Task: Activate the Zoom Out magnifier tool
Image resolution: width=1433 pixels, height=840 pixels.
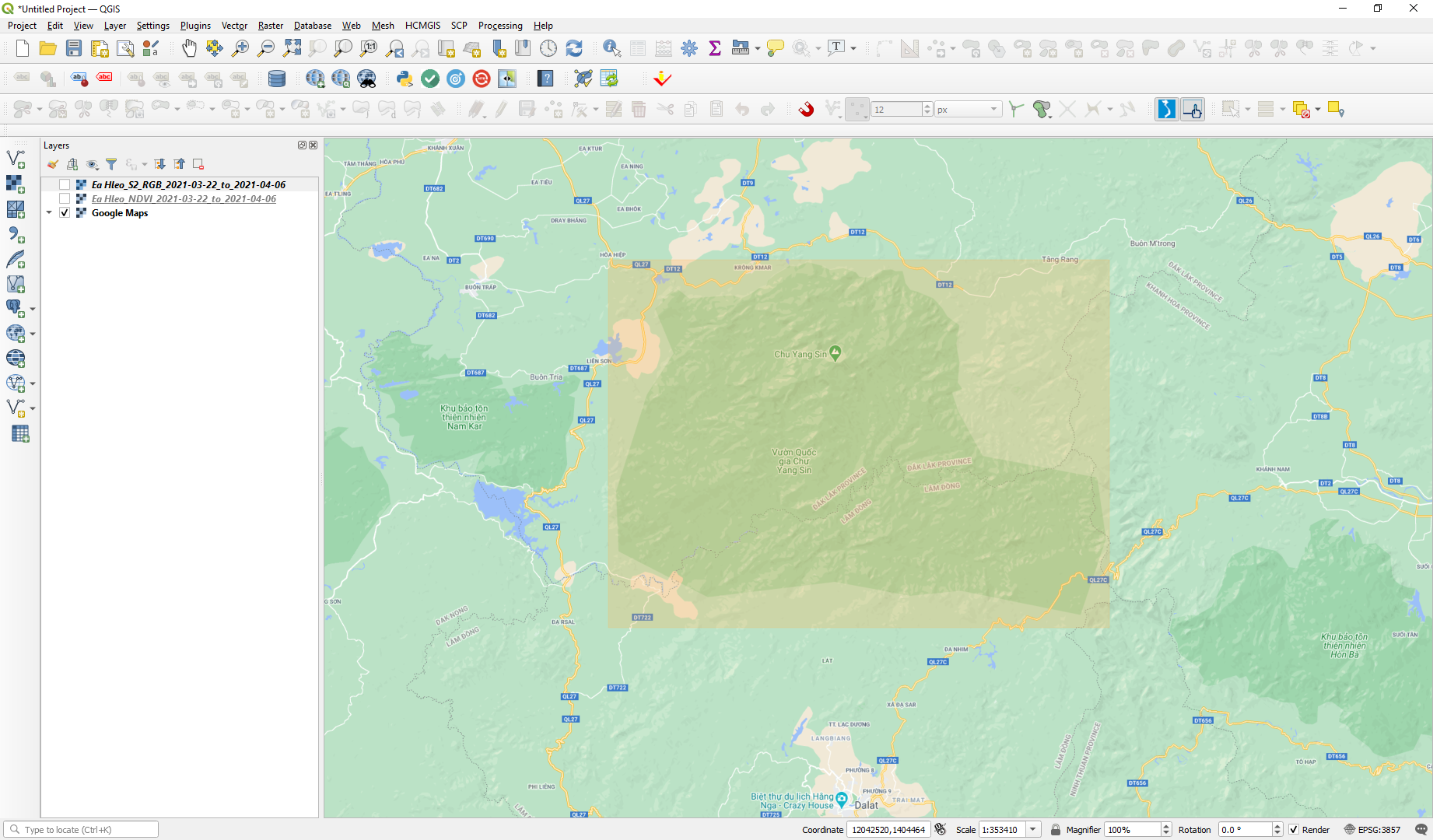Action: coord(266,48)
